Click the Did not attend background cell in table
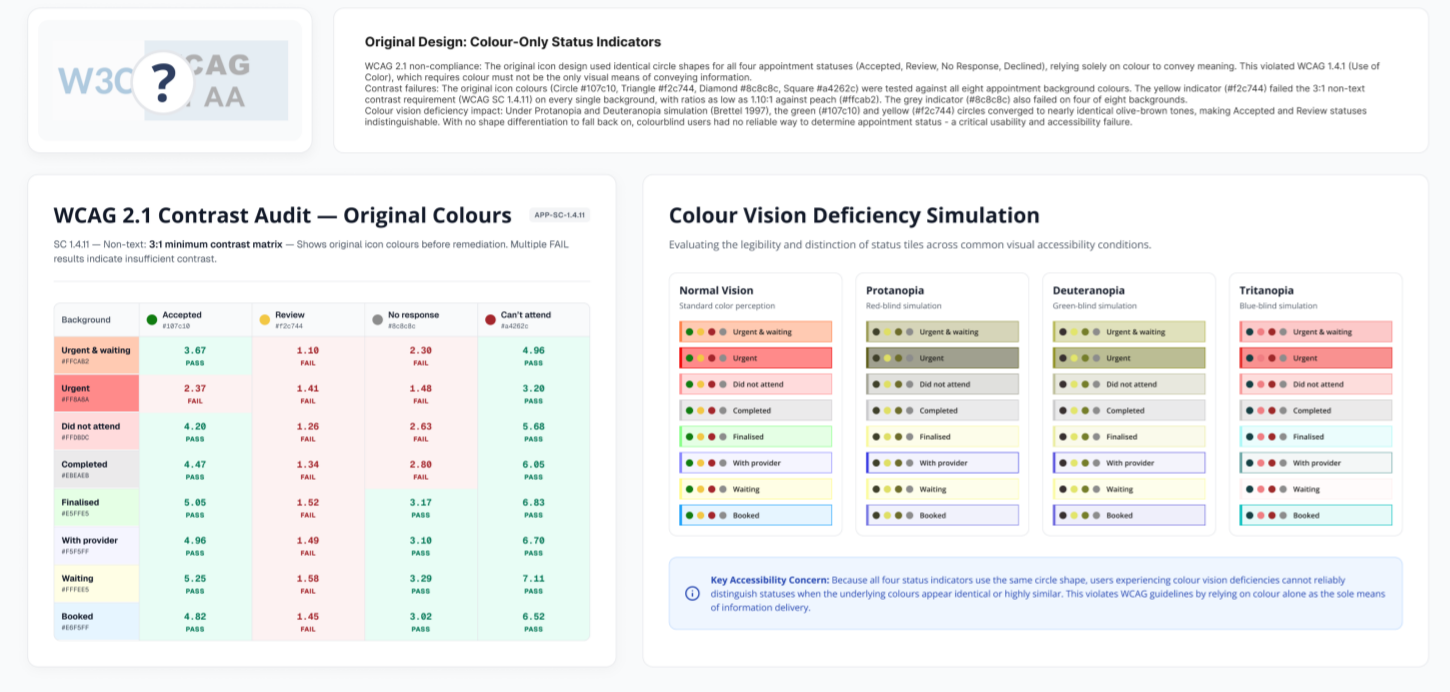Screen dimensions: 1450x692 tap(96, 431)
